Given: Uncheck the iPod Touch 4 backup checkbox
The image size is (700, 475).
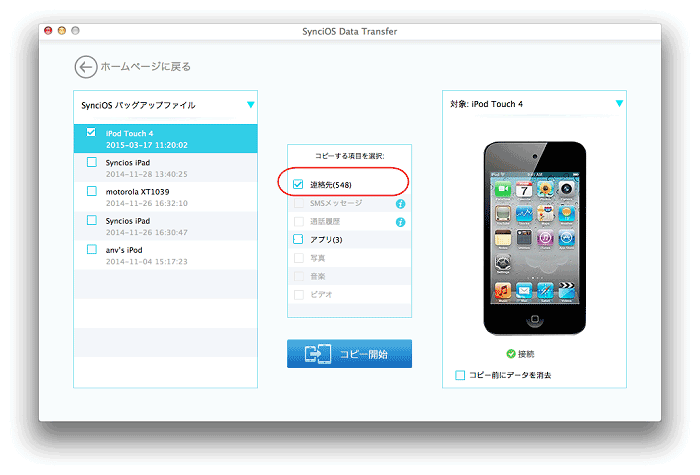Looking at the screenshot, I should click(91, 132).
